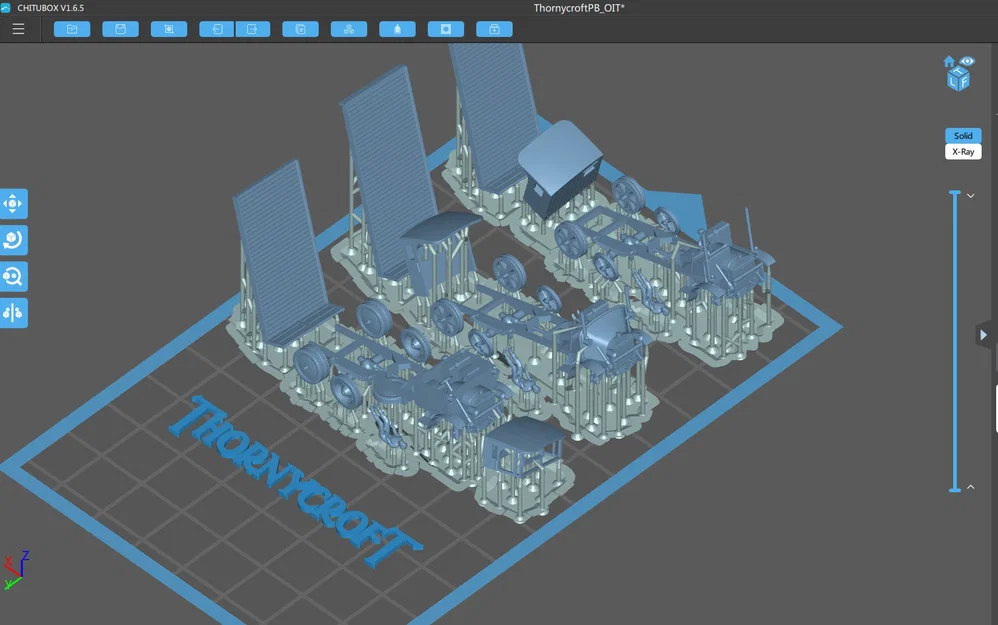This screenshot has width=998, height=625.
Task: Click the Home view icon
Action: click(x=949, y=61)
